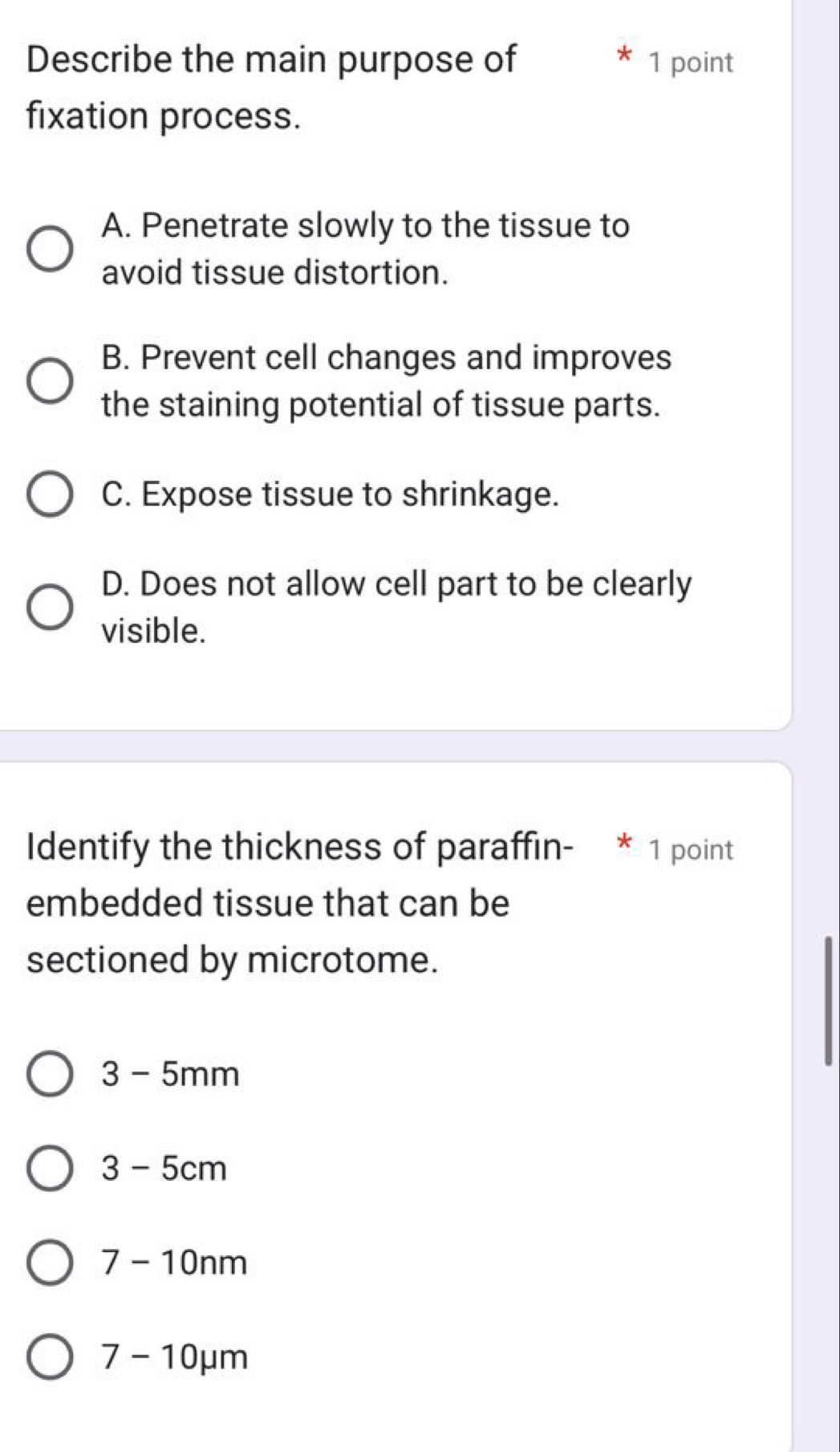Choose the 3 – 5cm radio button

click(51, 1169)
